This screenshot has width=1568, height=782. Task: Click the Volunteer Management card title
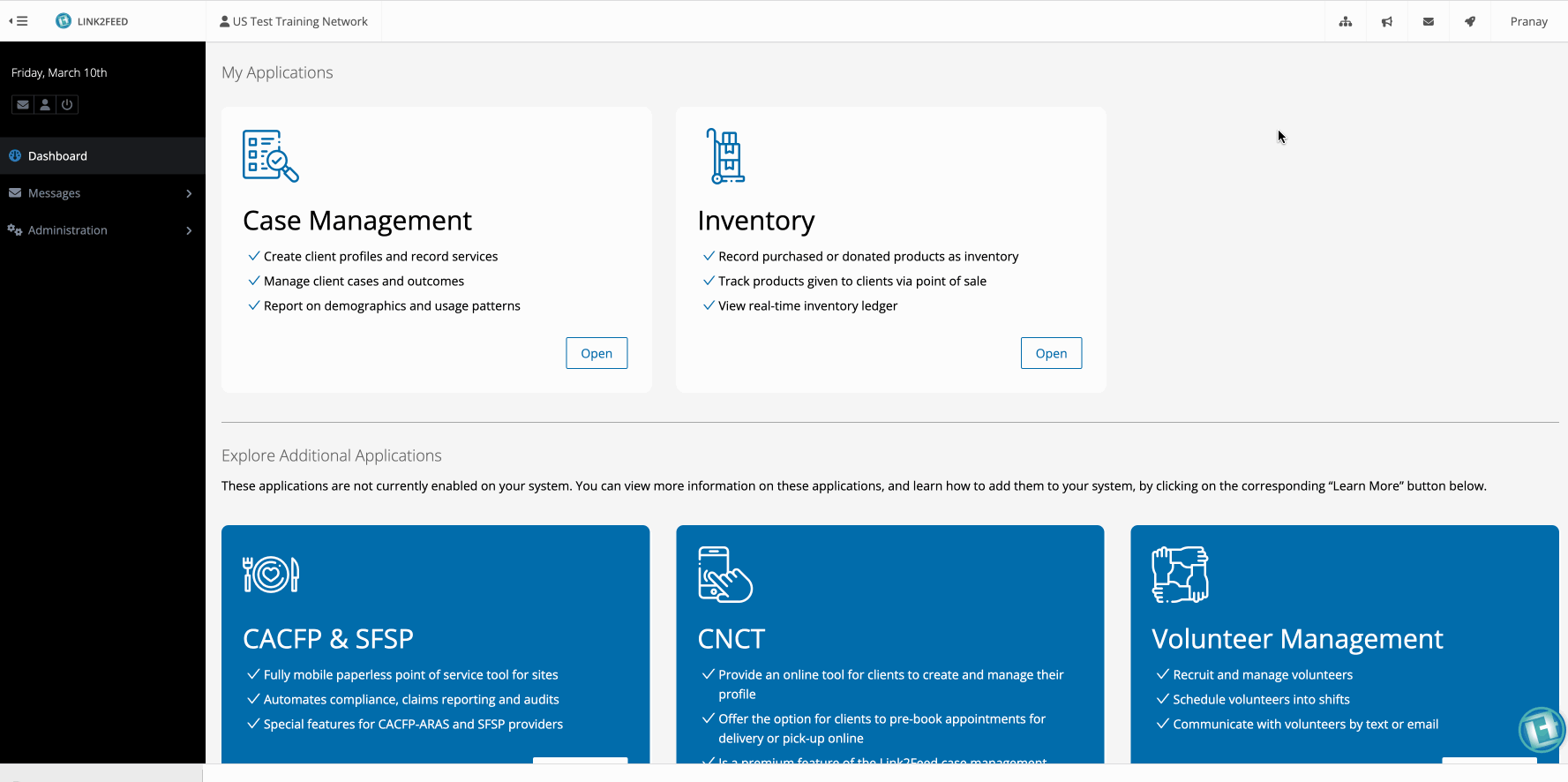tap(1296, 638)
